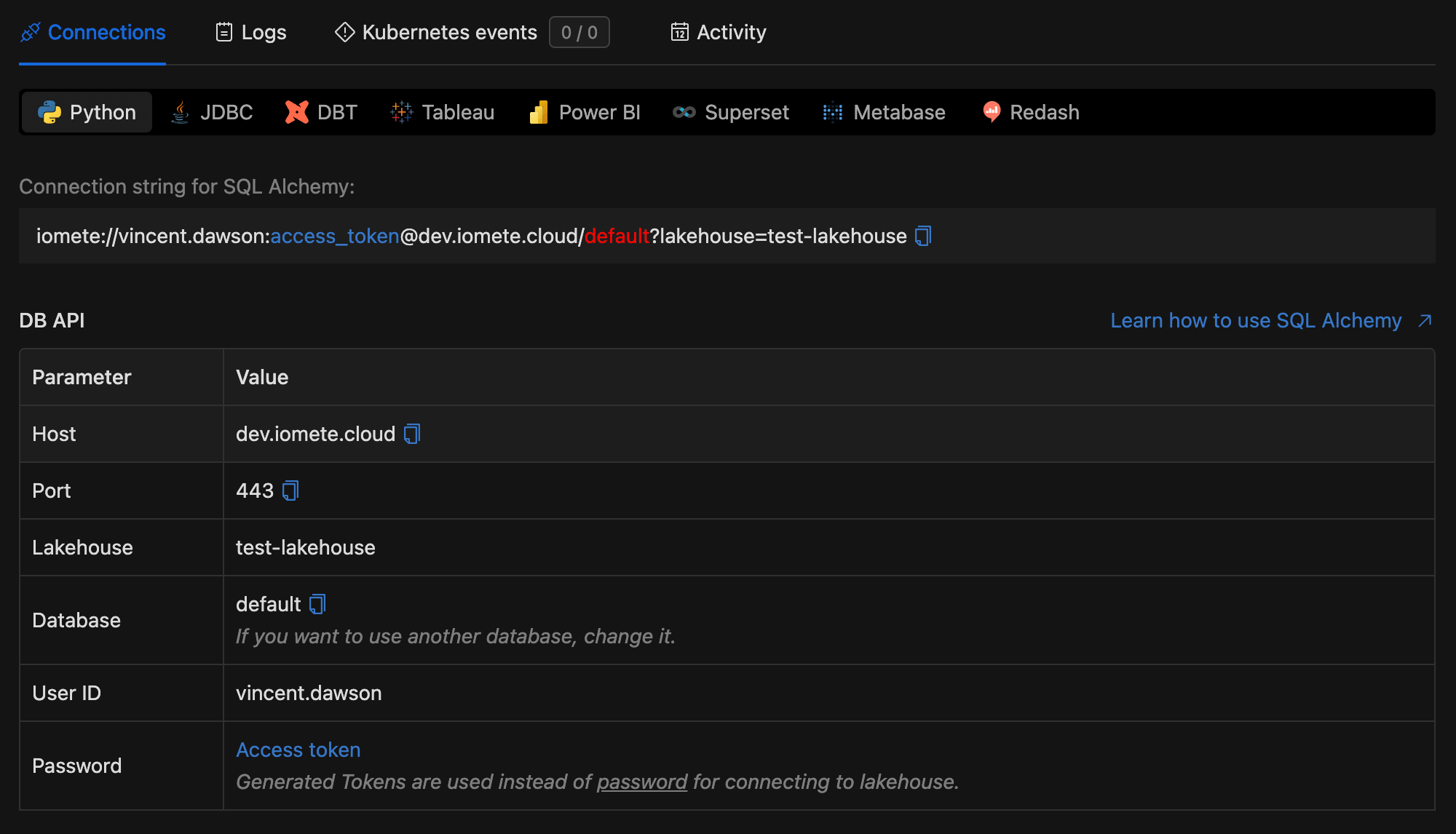Click the Logs clipboard icon
The width and height of the screenshot is (1456, 834).
pyautogui.click(x=224, y=32)
